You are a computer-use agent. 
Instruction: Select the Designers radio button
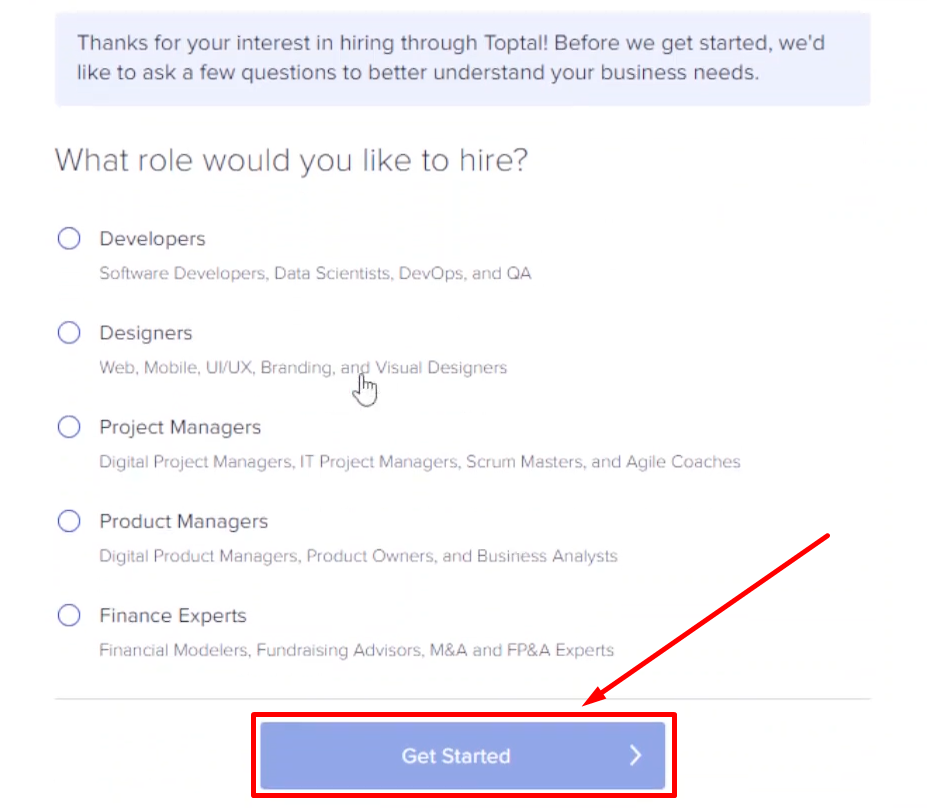pos(69,332)
